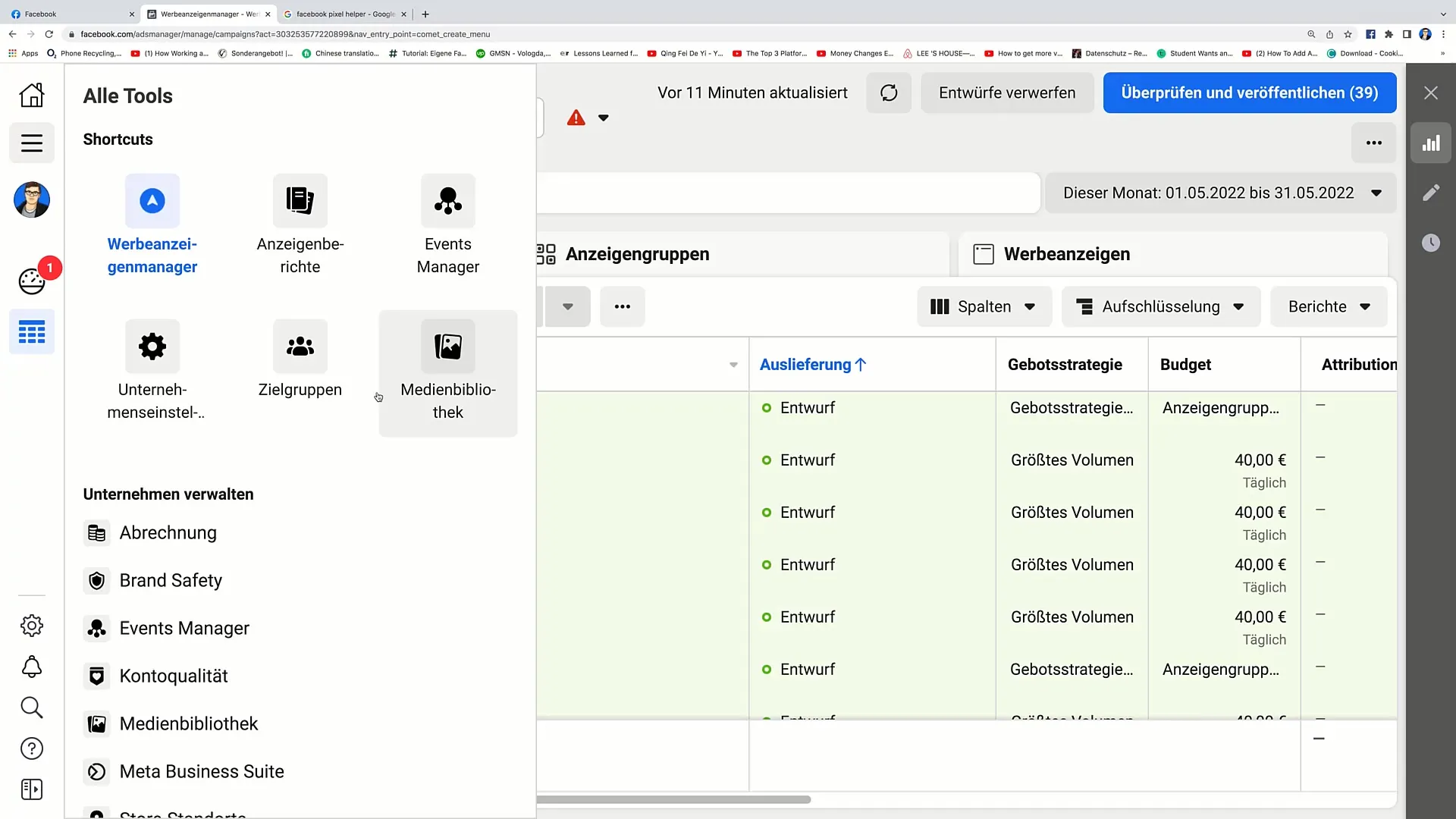Viewport: 1456px width, 819px height.
Task: Open Apps bookmark shortcut
Action: 24,53
